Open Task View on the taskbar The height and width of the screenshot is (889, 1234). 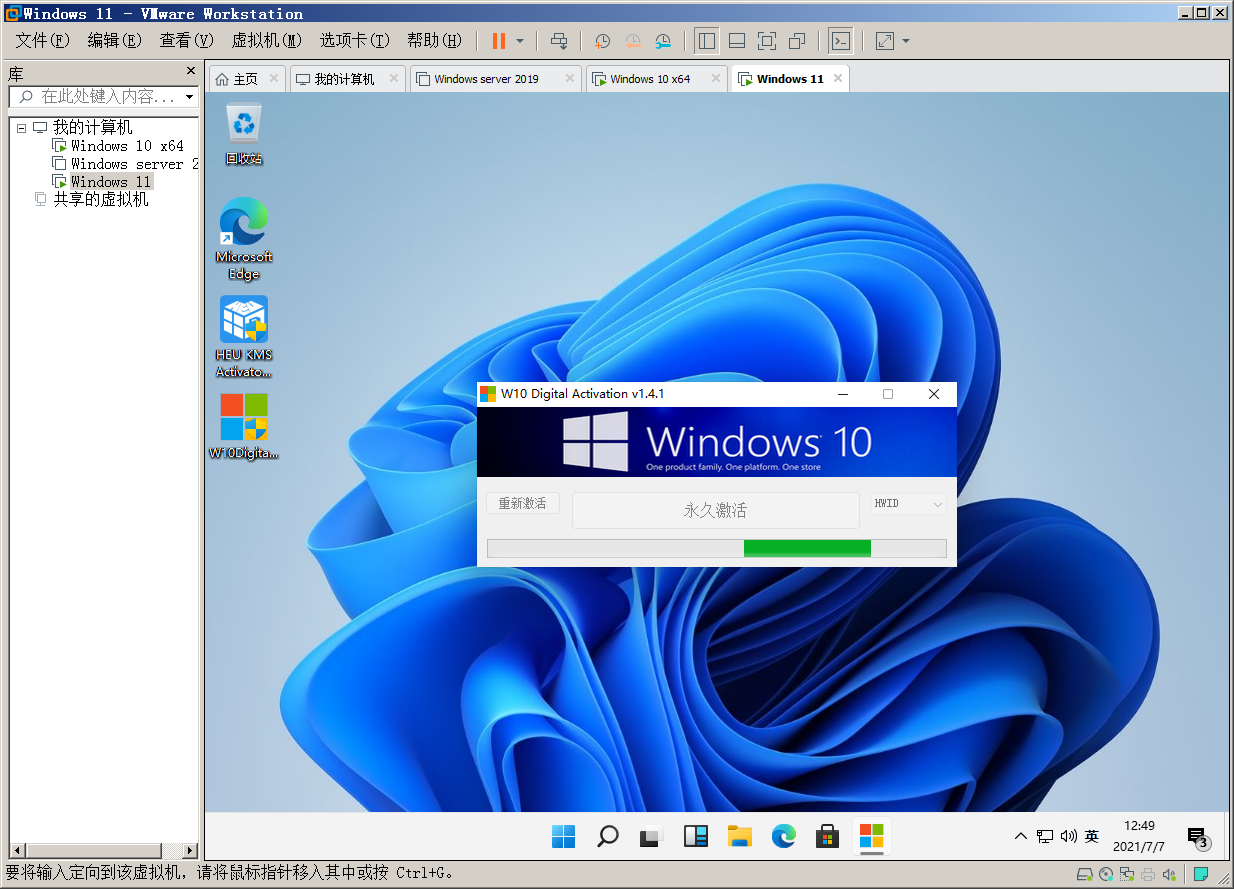[x=652, y=836]
